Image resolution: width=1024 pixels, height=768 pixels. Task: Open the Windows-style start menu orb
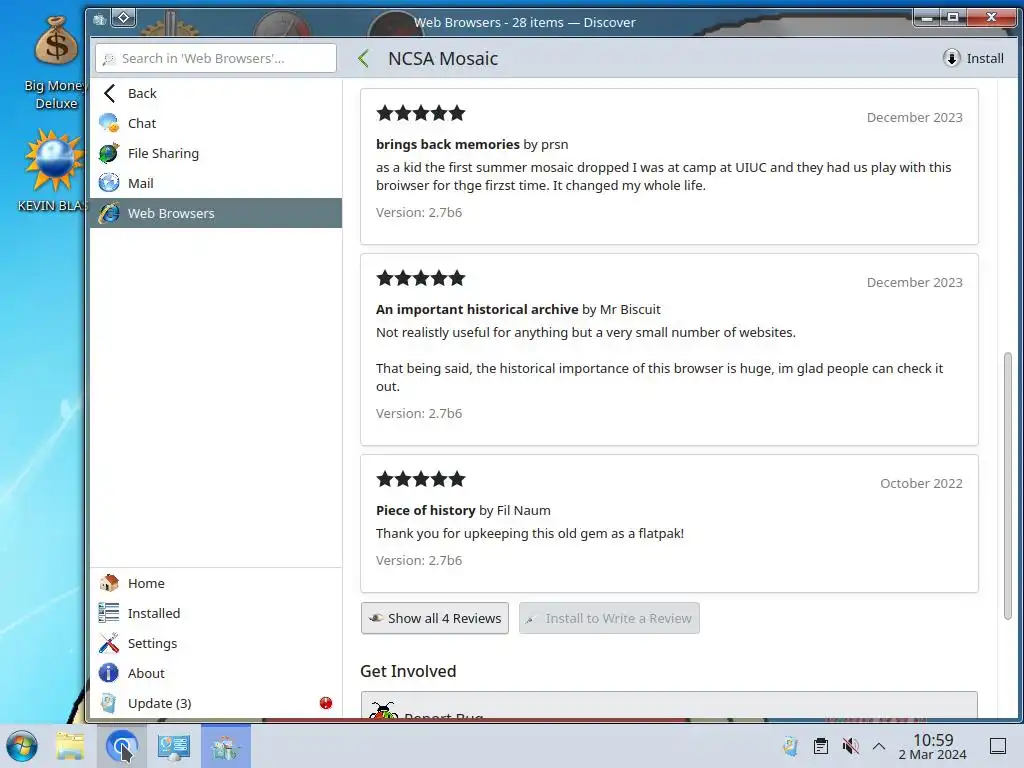(22, 746)
